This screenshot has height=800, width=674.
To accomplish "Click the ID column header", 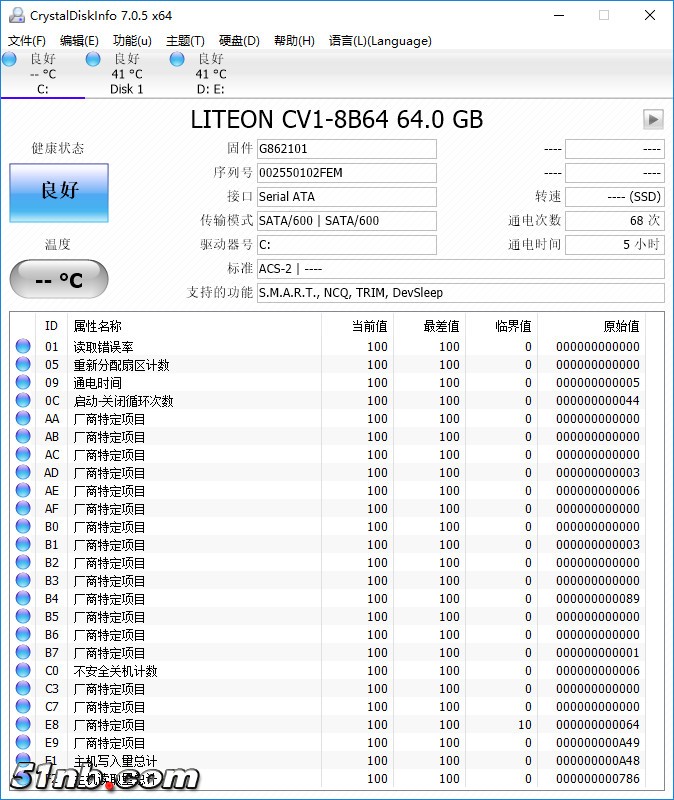I will click(51, 326).
